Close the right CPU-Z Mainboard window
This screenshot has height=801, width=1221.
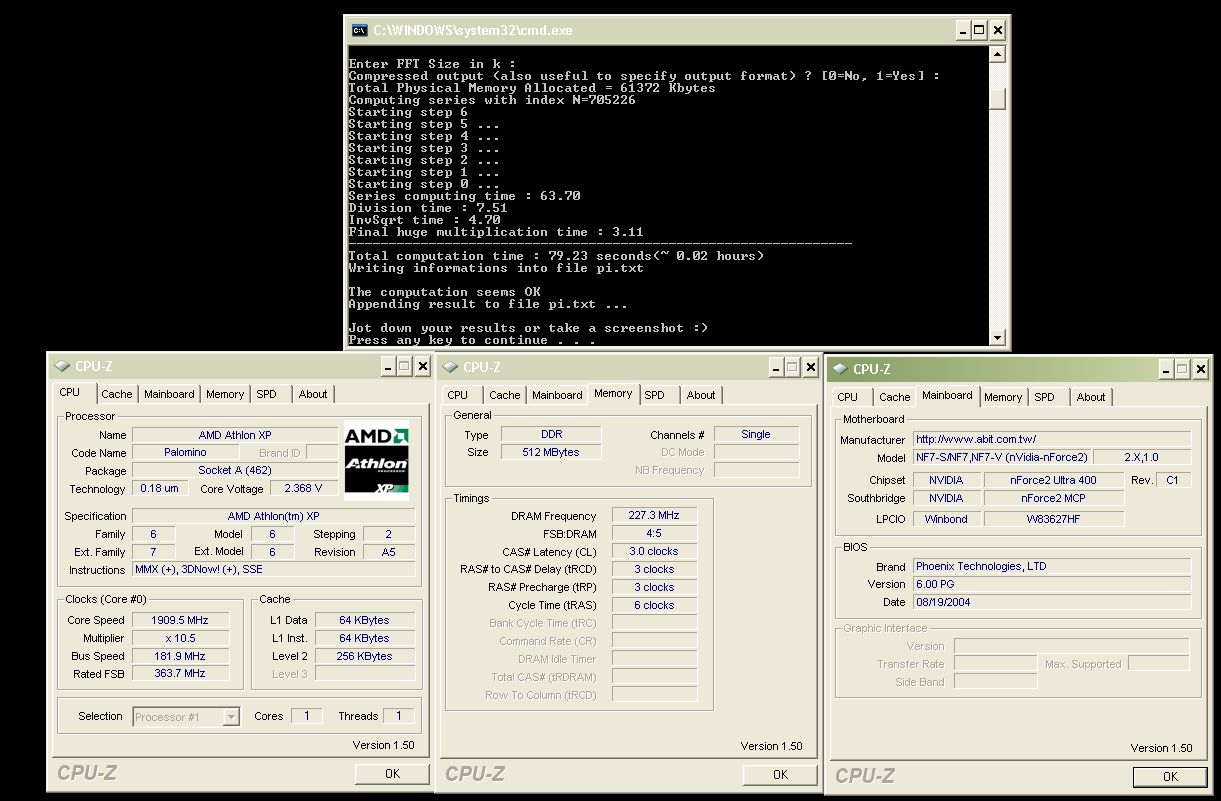pyautogui.click(x=1201, y=369)
